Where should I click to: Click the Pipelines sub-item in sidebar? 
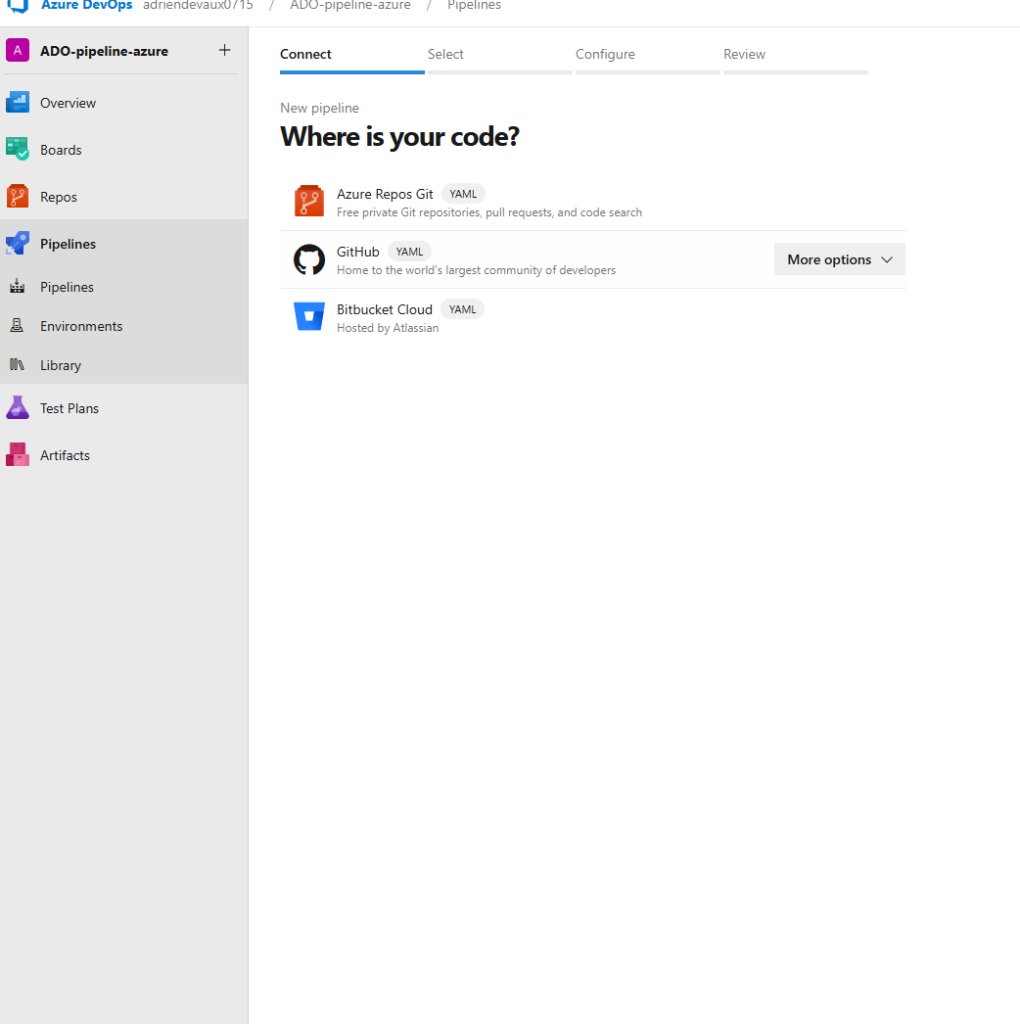pos(67,287)
